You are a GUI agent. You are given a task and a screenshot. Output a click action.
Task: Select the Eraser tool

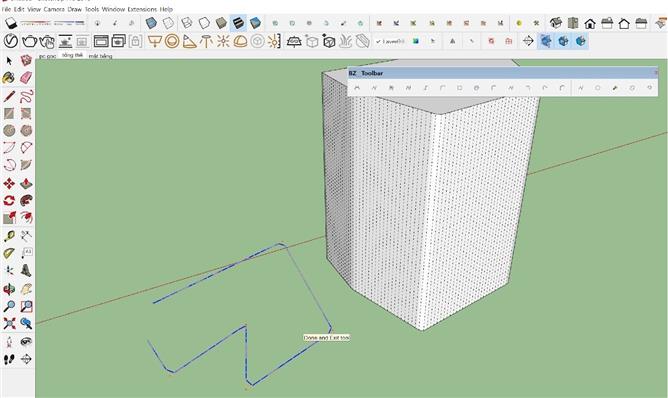[26, 78]
